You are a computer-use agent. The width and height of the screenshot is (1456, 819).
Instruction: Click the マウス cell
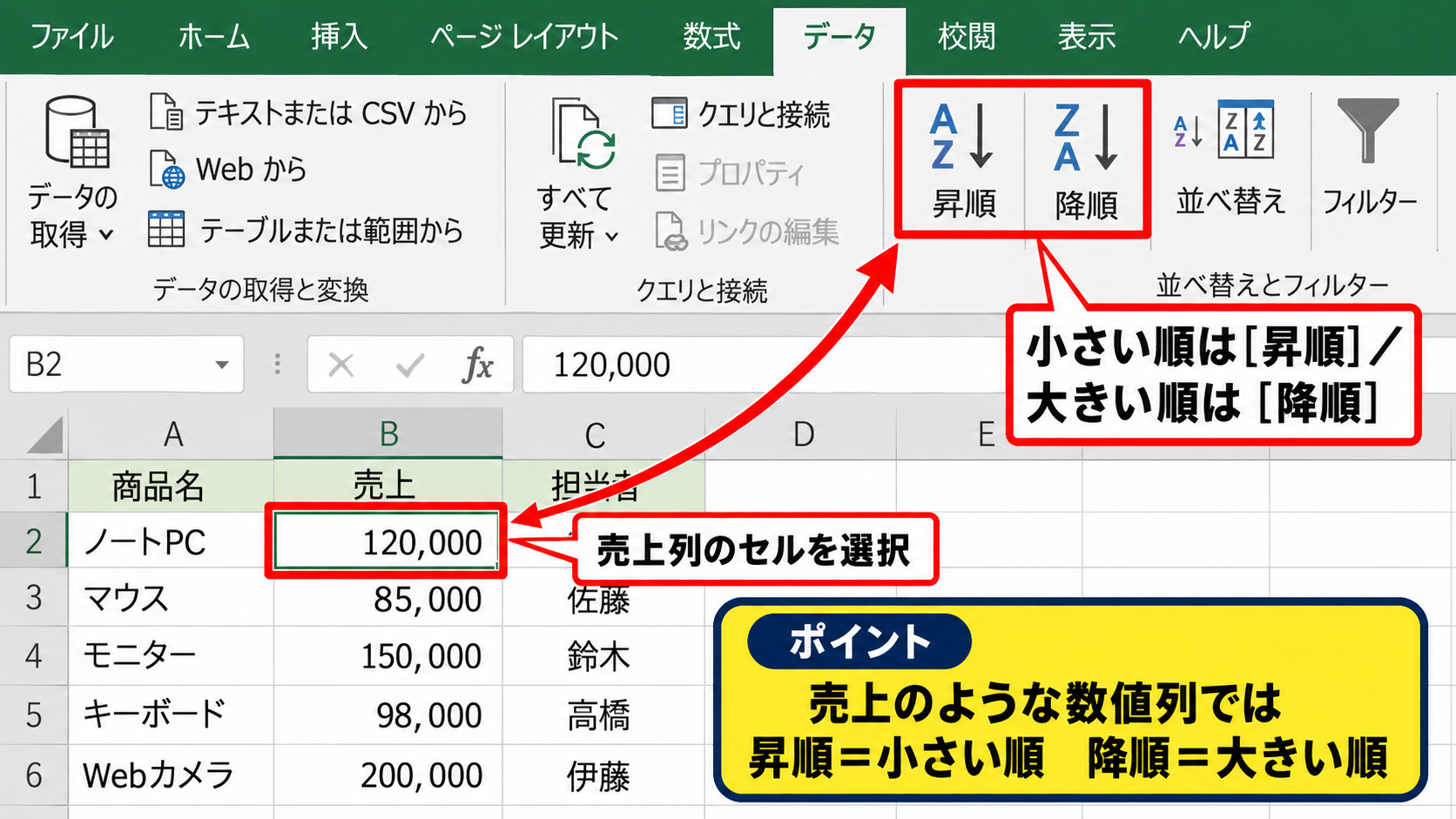(172, 598)
